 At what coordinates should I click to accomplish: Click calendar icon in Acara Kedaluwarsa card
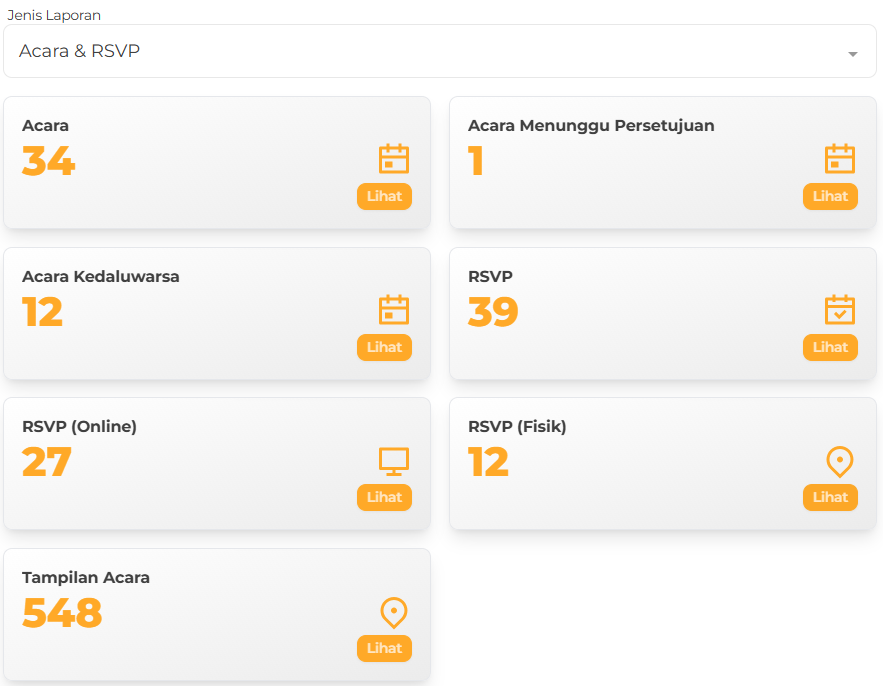coord(394,310)
